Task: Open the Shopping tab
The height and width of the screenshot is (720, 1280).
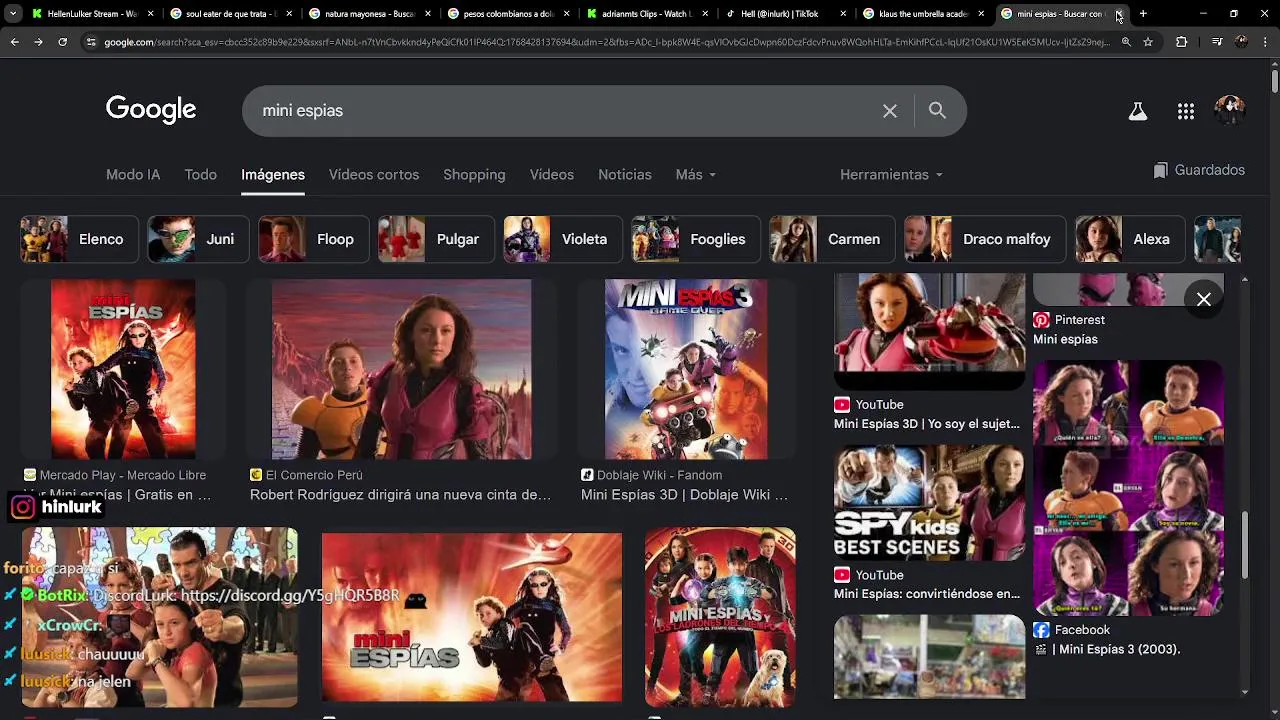Action: click(x=474, y=174)
